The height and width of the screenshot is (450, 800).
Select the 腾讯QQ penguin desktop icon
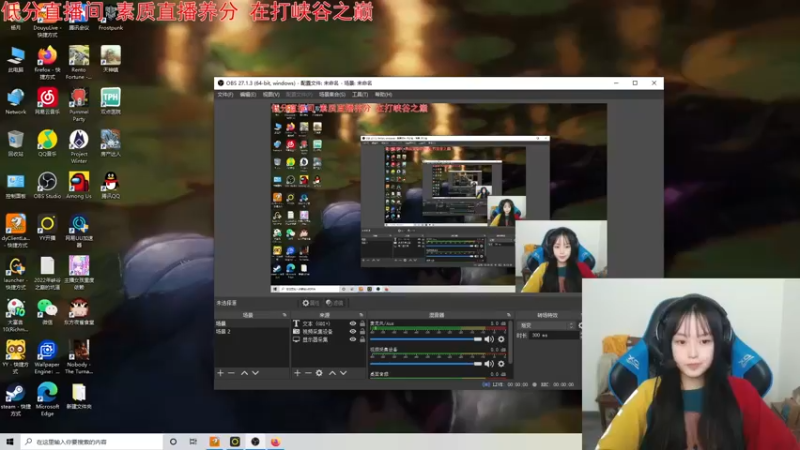110,186
